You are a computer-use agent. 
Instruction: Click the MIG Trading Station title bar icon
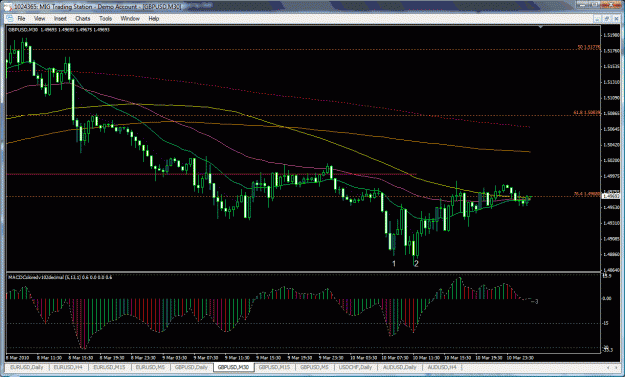pos(8,7)
